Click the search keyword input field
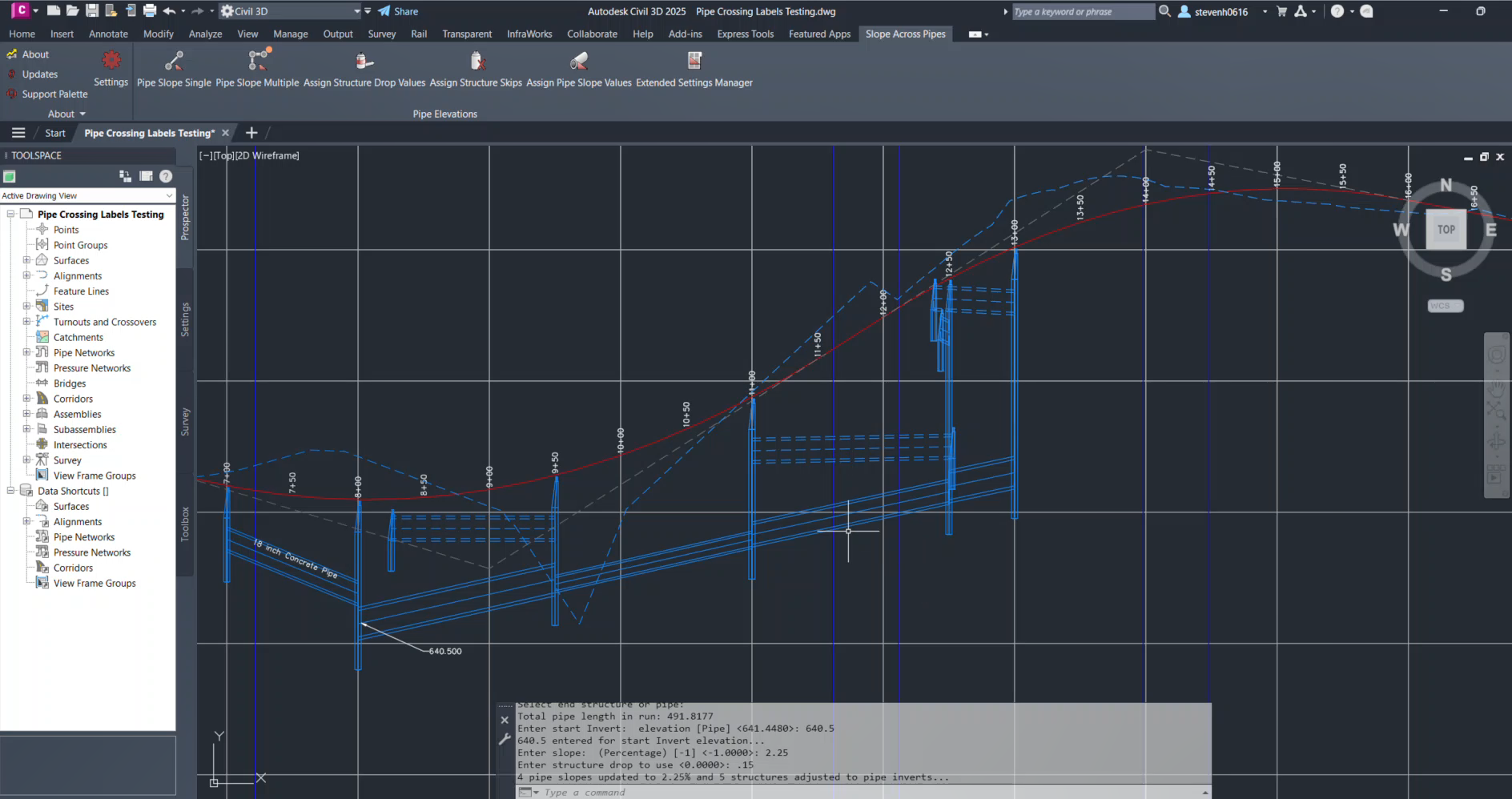The image size is (1512, 799). pos(1083,11)
